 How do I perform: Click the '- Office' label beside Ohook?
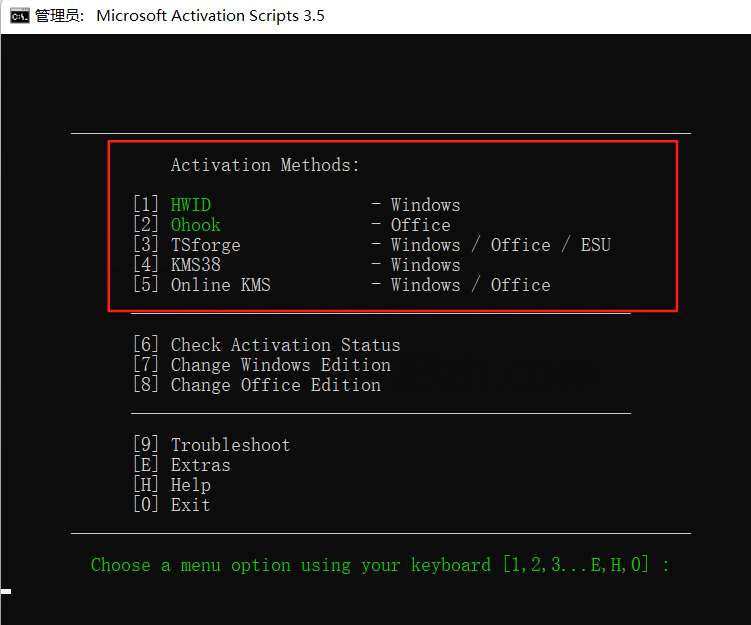click(411, 225)
